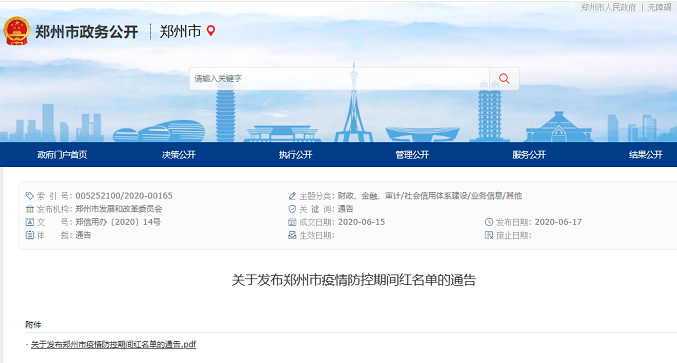Click the pencil icon beside 主题分类
The width and height of the screenshot is (677, 363).
(x=292, y=196)
